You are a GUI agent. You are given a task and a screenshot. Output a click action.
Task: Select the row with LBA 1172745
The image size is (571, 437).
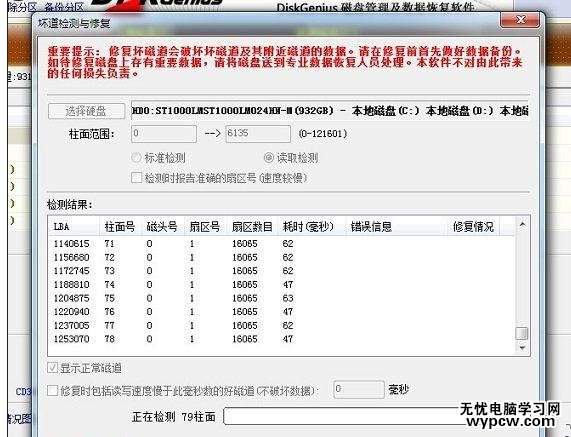281,271
